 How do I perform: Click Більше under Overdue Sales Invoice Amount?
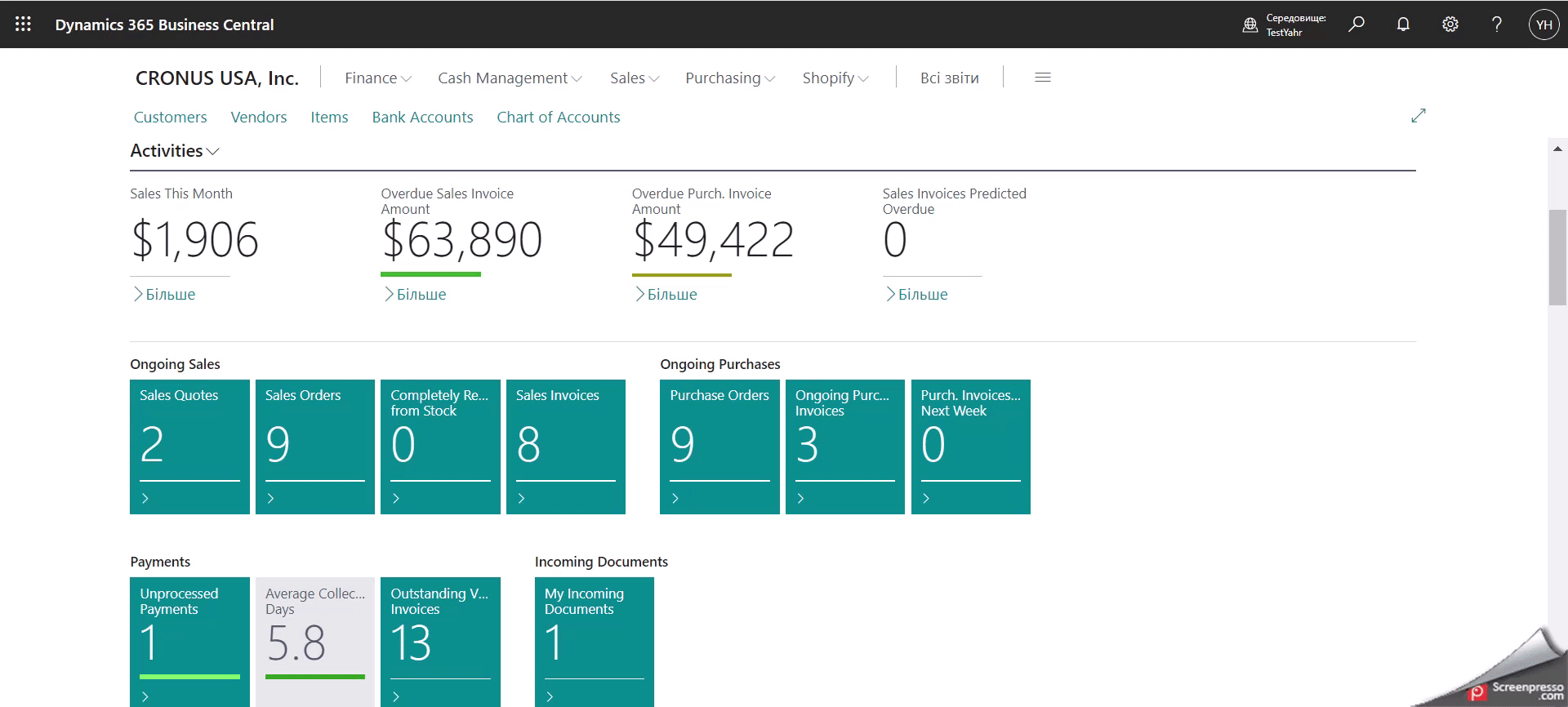tap(421, 295)
